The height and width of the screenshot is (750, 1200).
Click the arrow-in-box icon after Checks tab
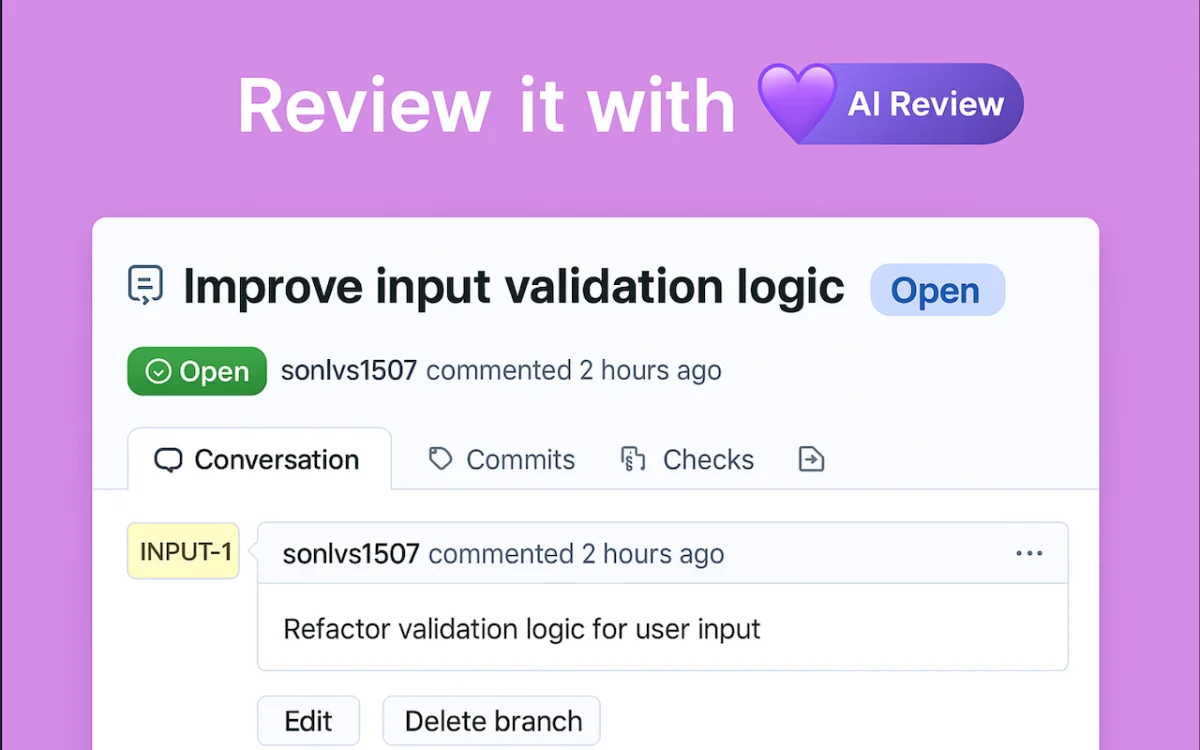(810, 458)
